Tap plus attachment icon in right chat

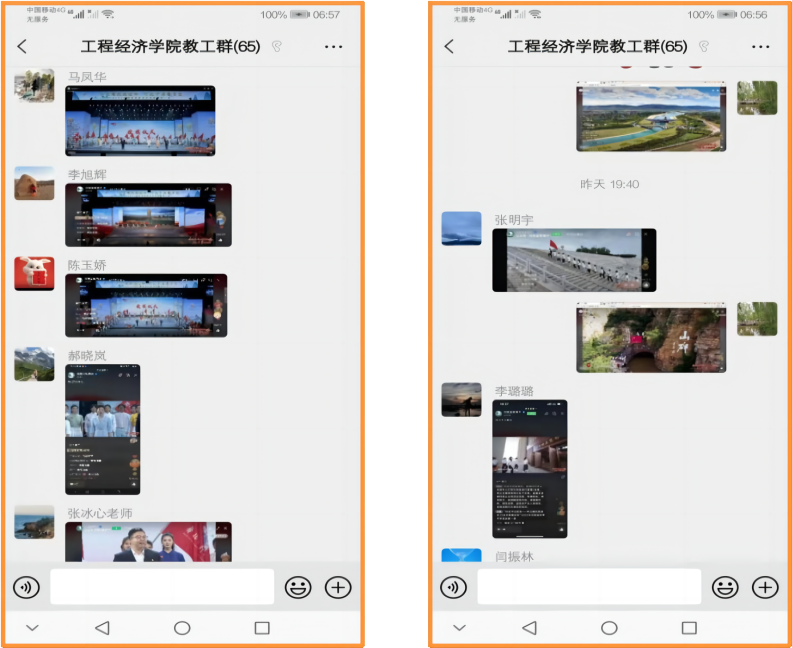tap(765, 587)
